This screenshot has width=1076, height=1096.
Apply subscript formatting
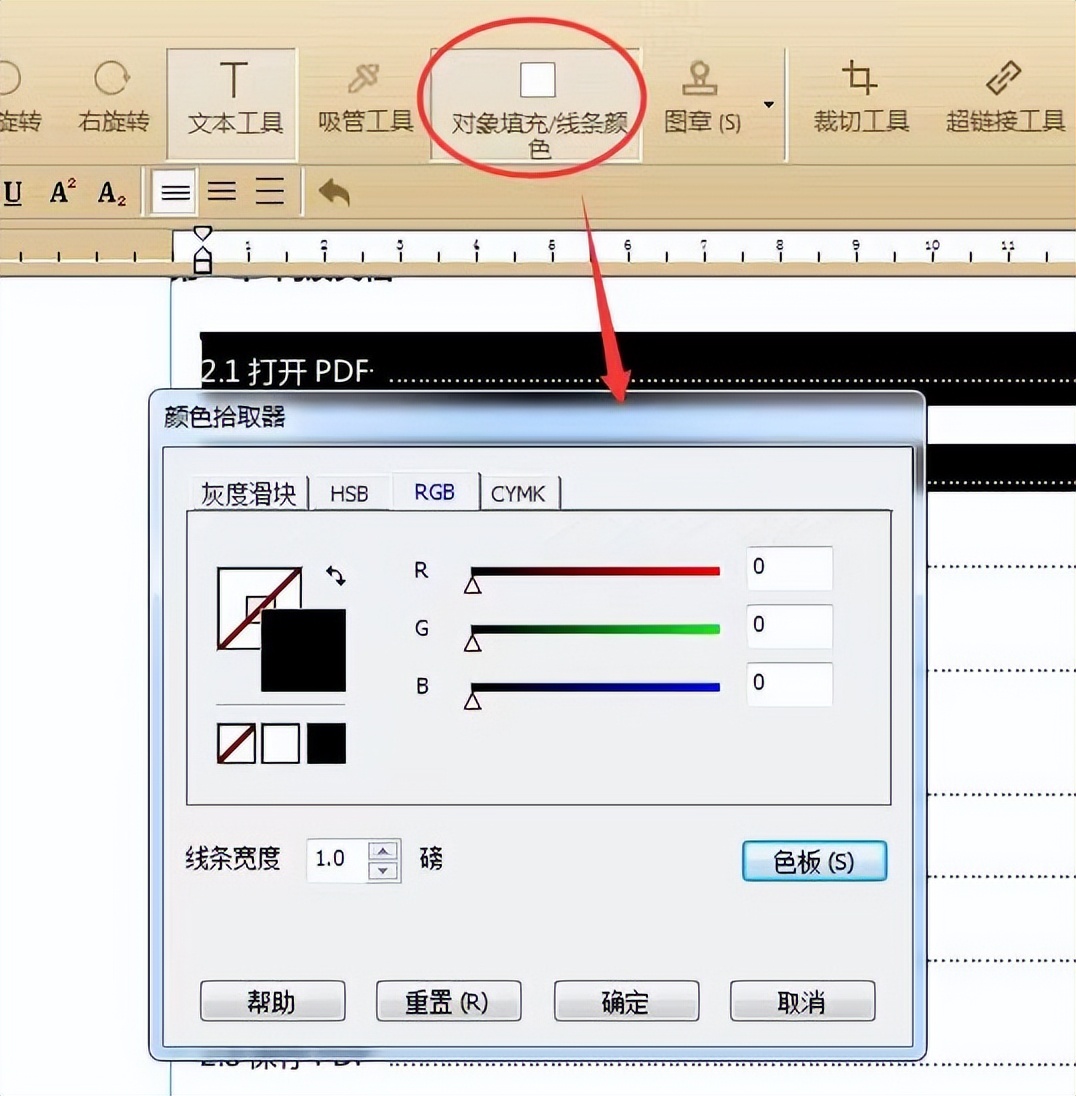coord(112,193)
